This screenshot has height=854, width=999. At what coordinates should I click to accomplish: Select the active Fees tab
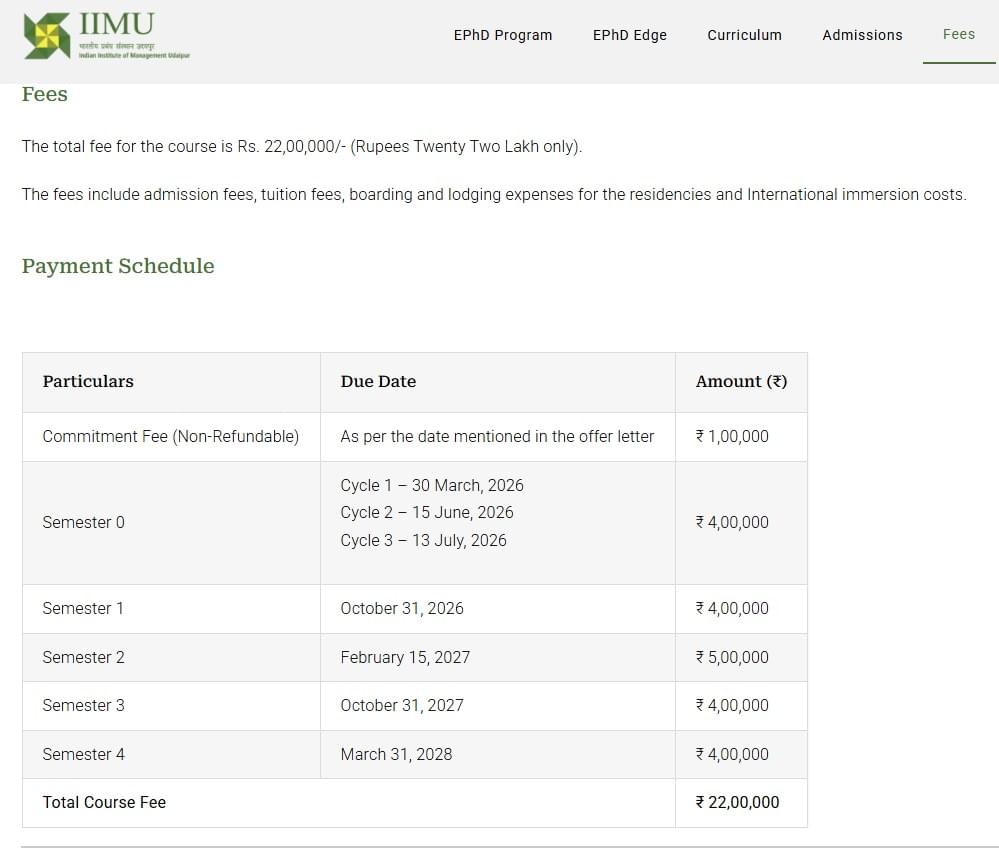tap(958, 33)
